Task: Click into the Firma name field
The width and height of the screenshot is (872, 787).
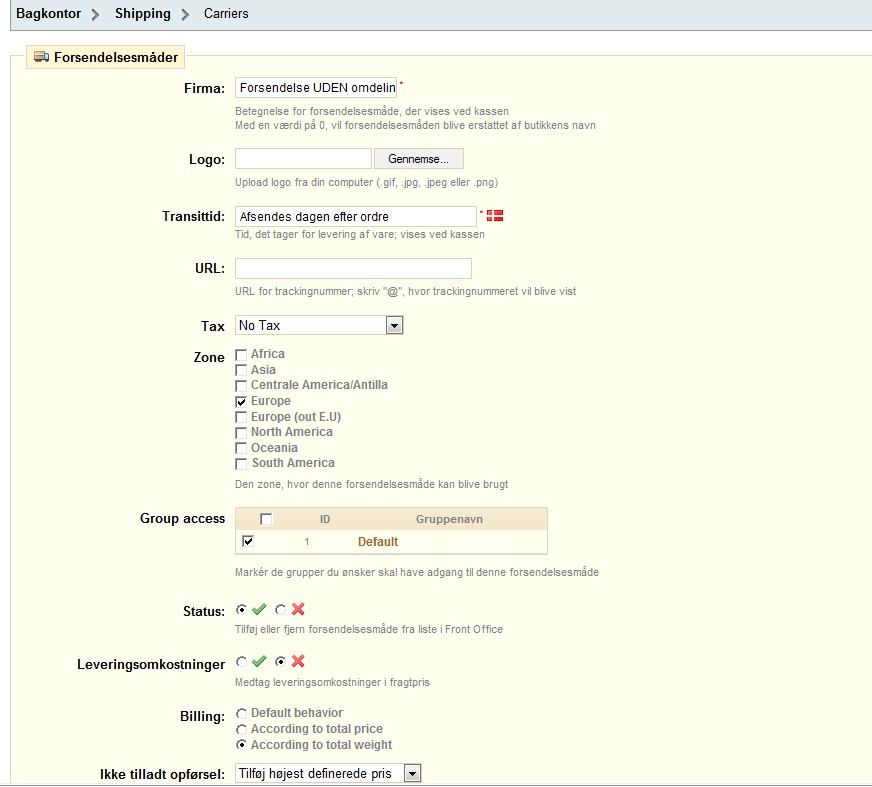Action: click(x=316, y=88)
